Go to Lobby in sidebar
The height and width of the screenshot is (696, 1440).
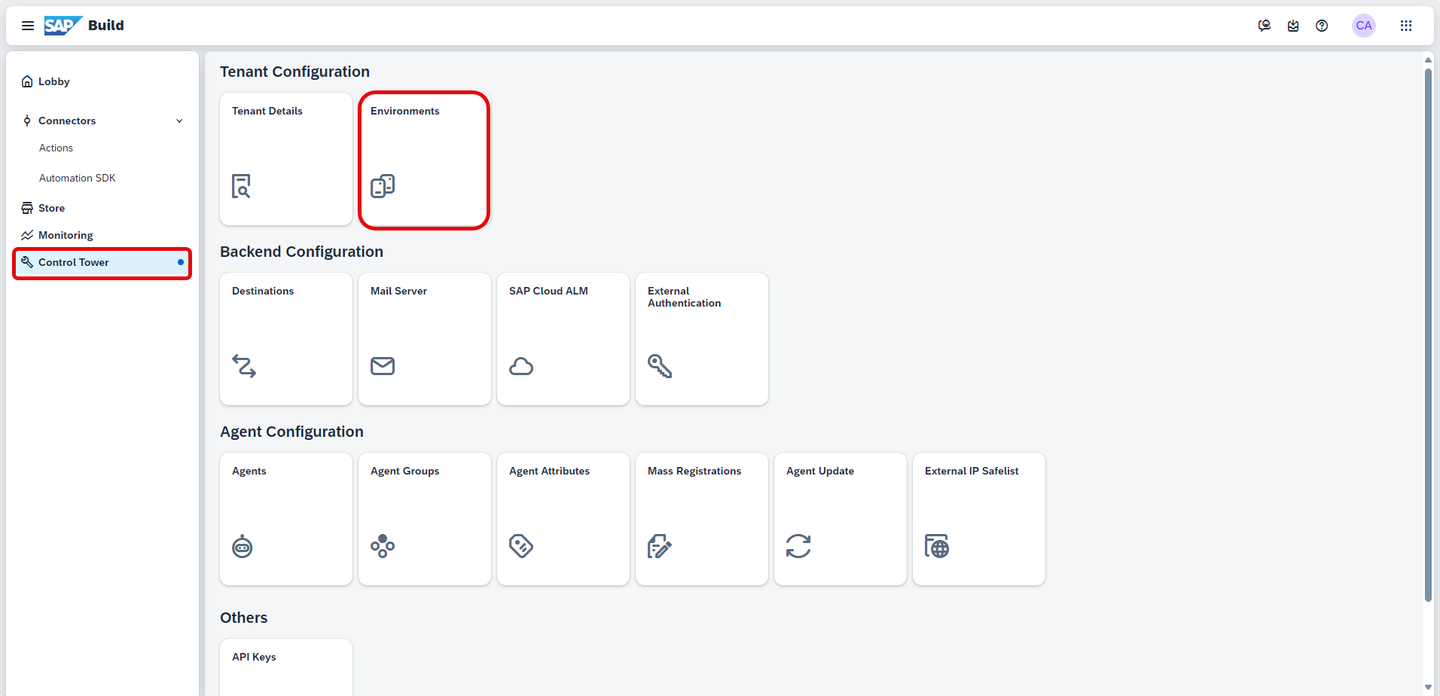pos(102,82)
